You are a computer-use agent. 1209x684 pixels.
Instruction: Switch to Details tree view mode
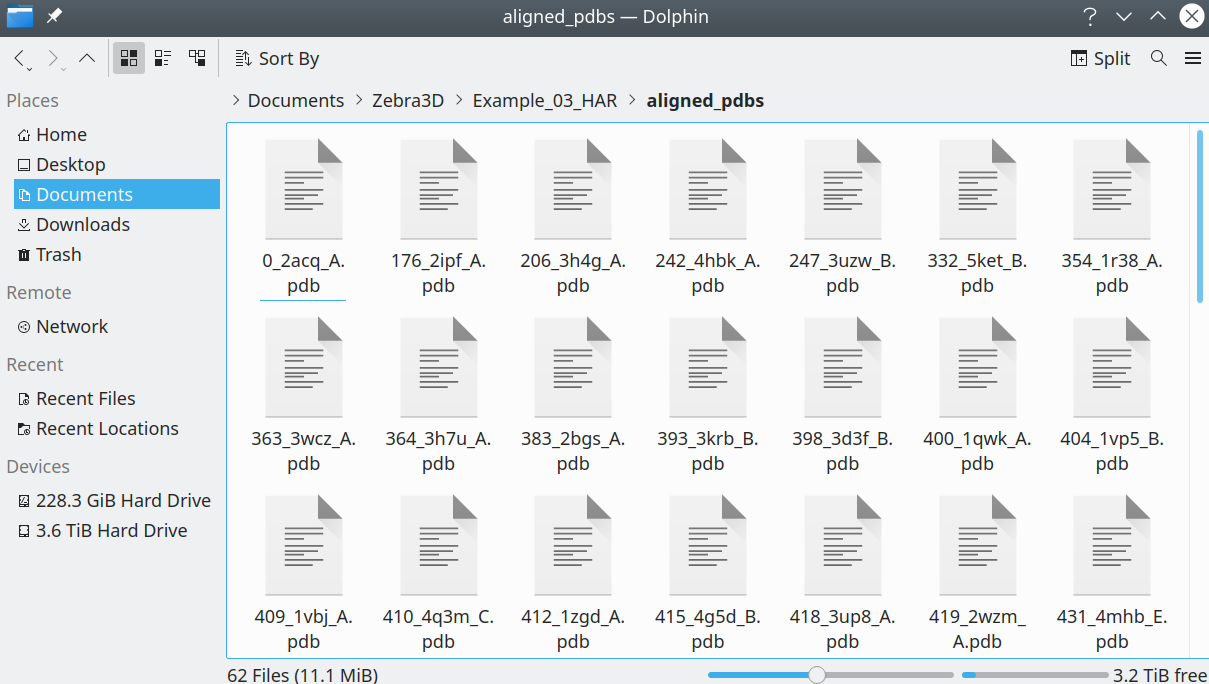(197, 58)
